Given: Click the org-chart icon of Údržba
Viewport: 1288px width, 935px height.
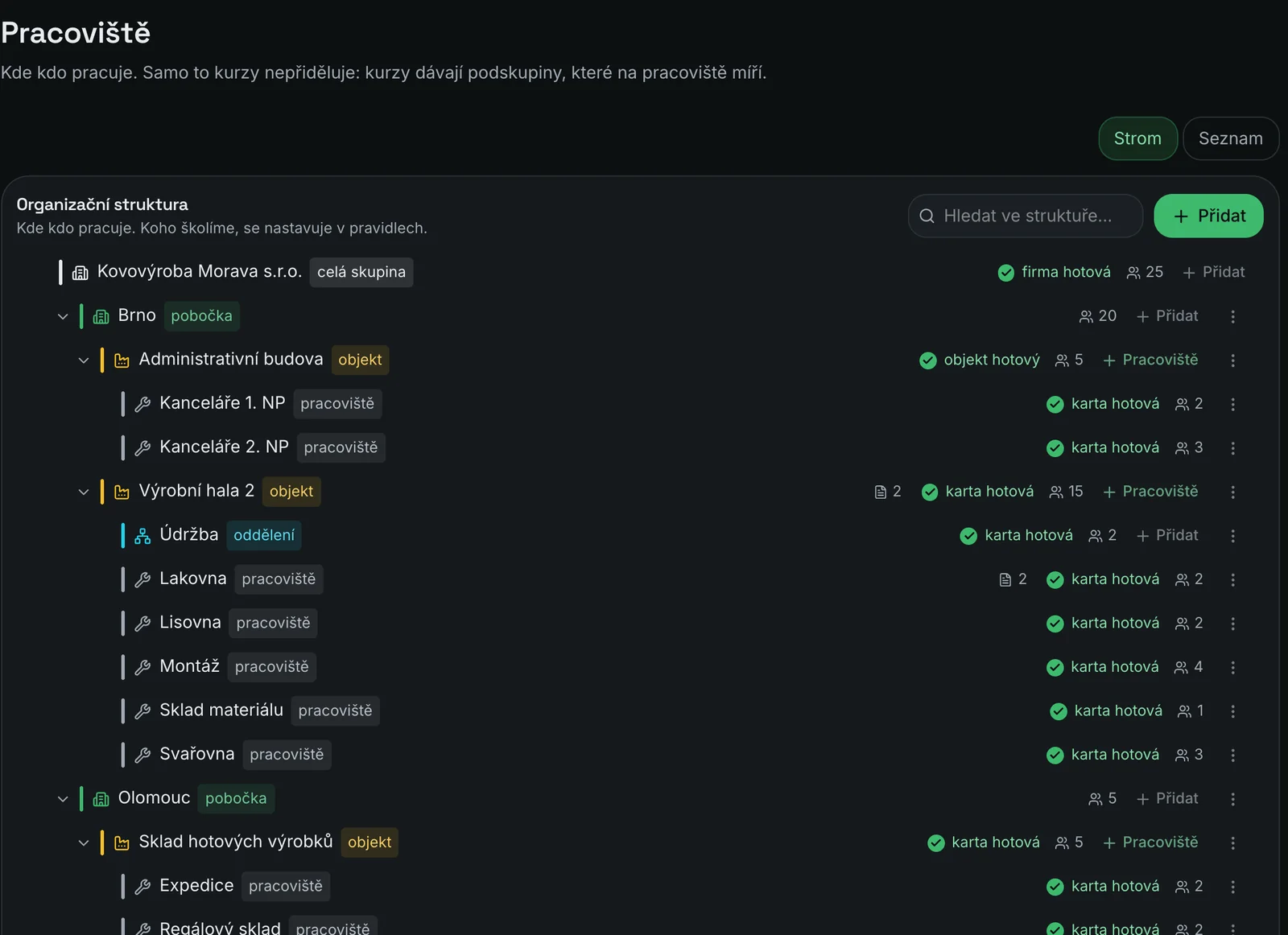Looking at the screenshot, I should pos(142,536).
